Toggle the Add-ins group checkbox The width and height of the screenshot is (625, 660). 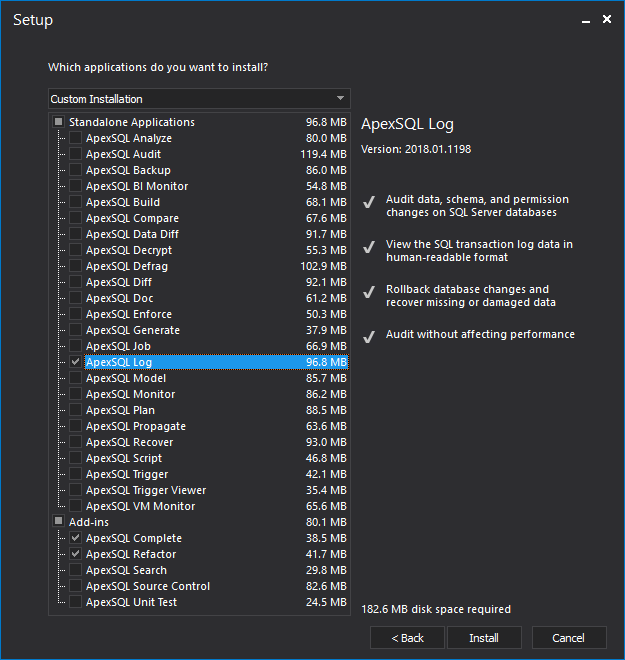pos(59,522)
